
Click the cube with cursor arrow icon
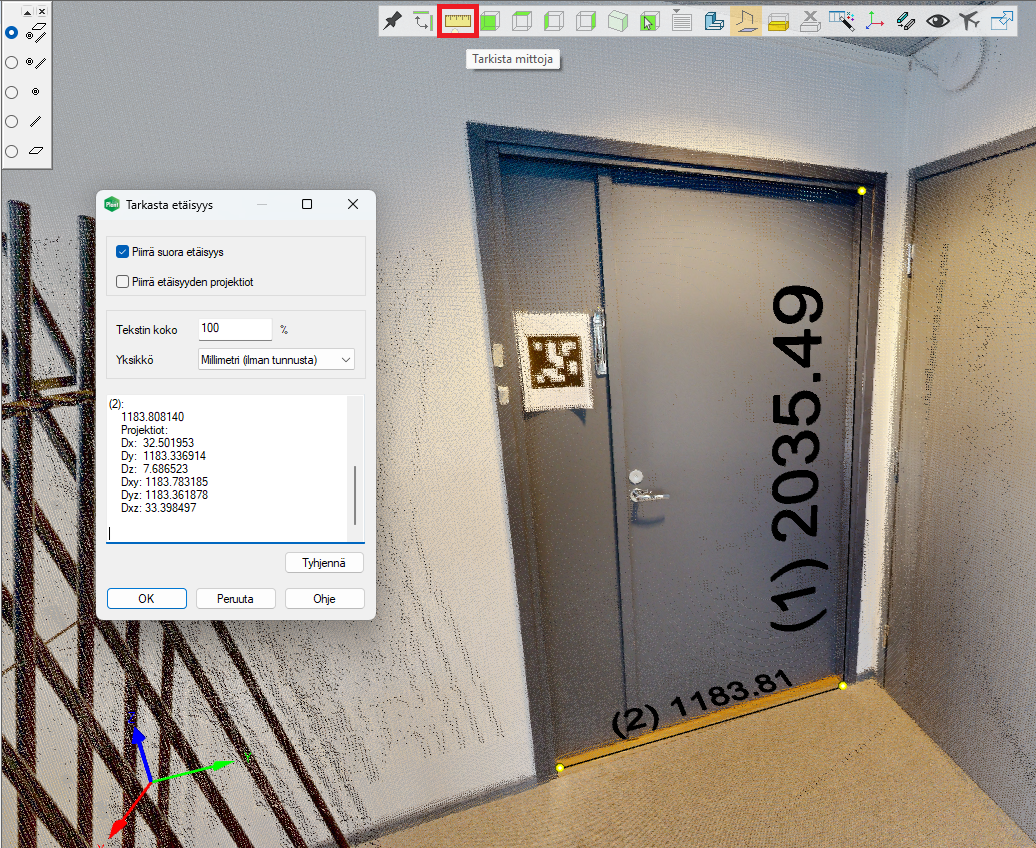point(650,21)
